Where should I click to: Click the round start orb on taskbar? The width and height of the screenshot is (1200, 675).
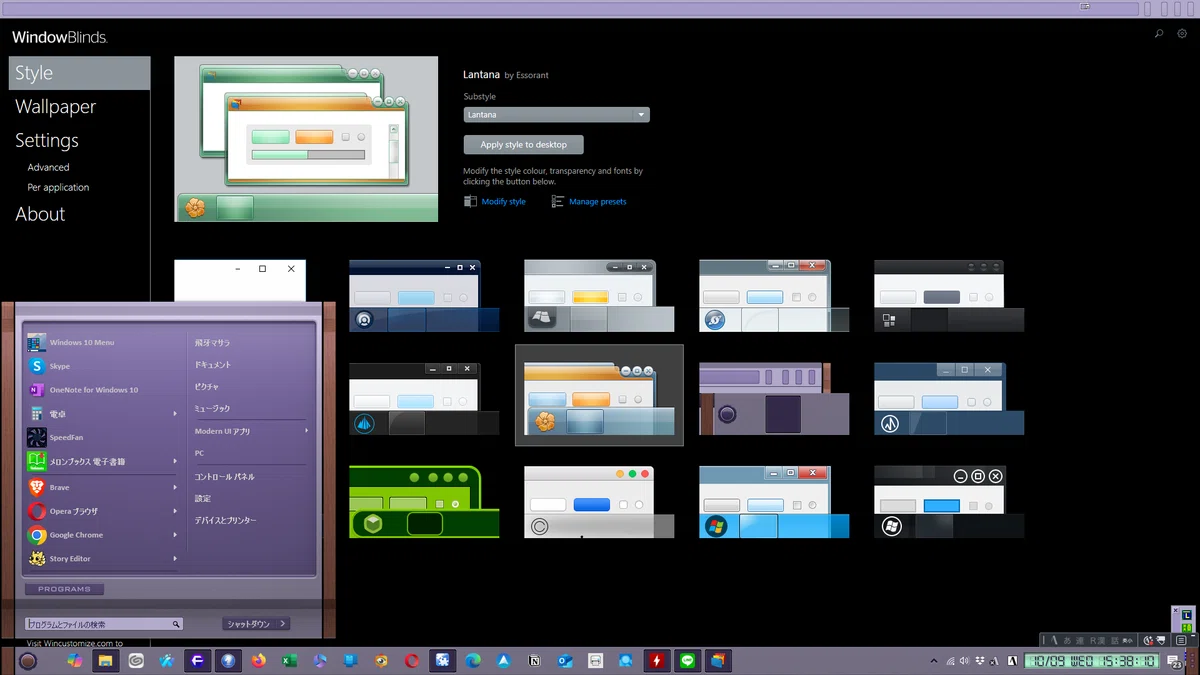click(28, 661)
